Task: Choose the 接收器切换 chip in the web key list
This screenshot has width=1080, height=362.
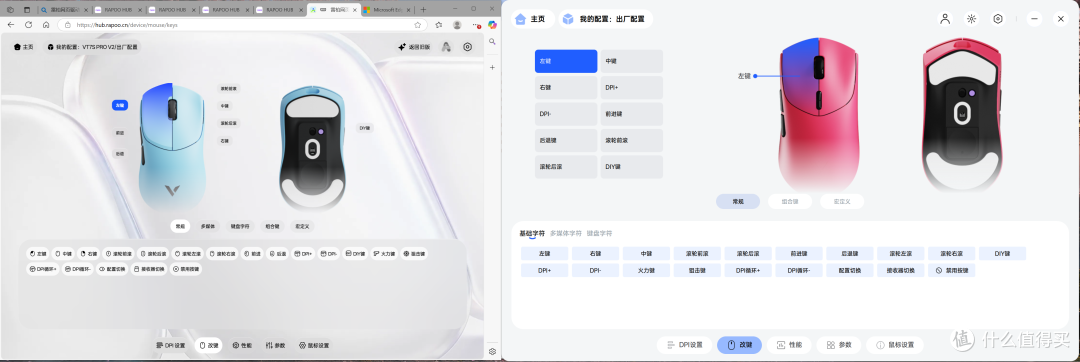Action: [149, 269]
